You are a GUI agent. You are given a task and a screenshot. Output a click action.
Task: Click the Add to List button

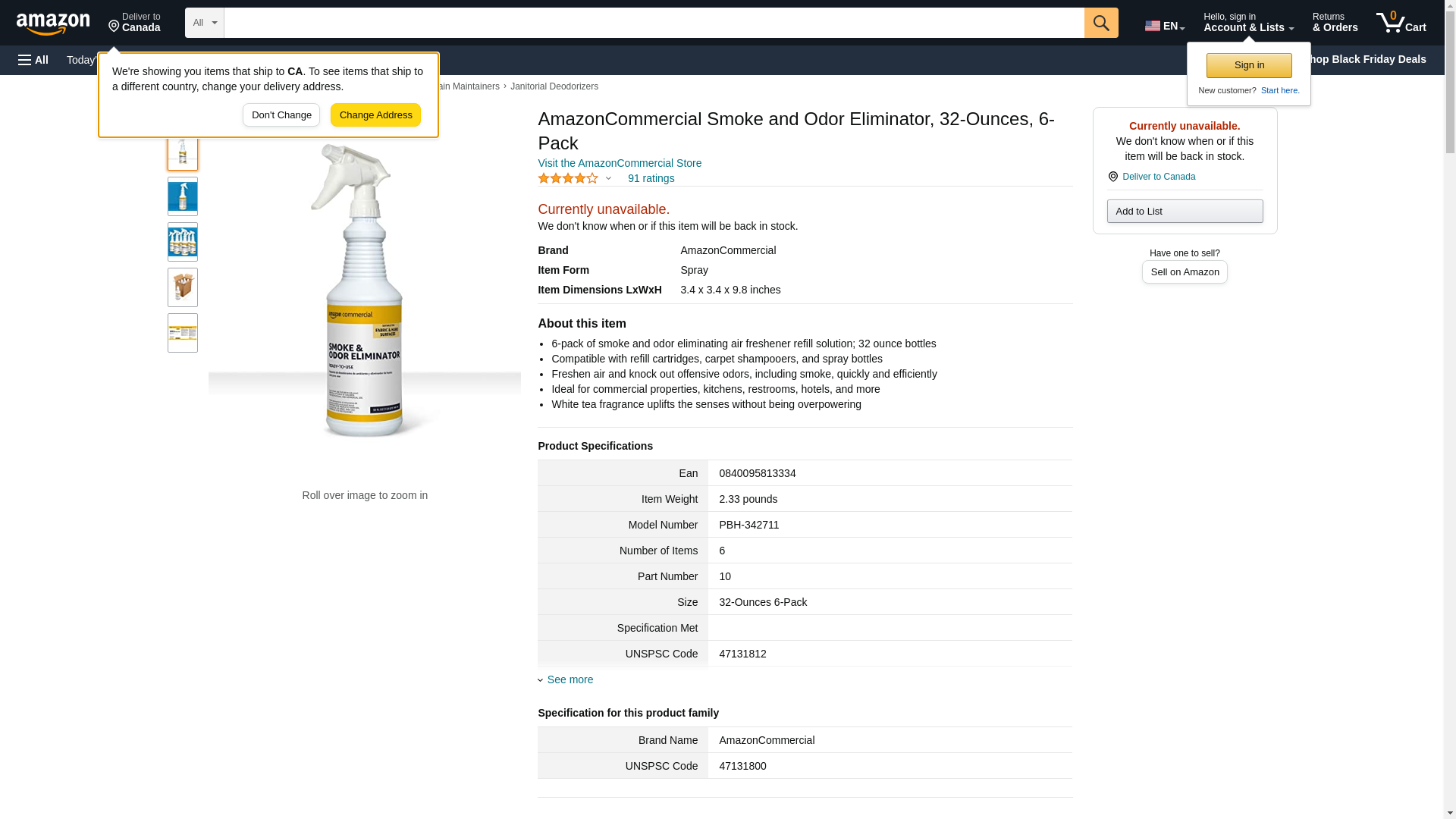tap(1185, 211)
